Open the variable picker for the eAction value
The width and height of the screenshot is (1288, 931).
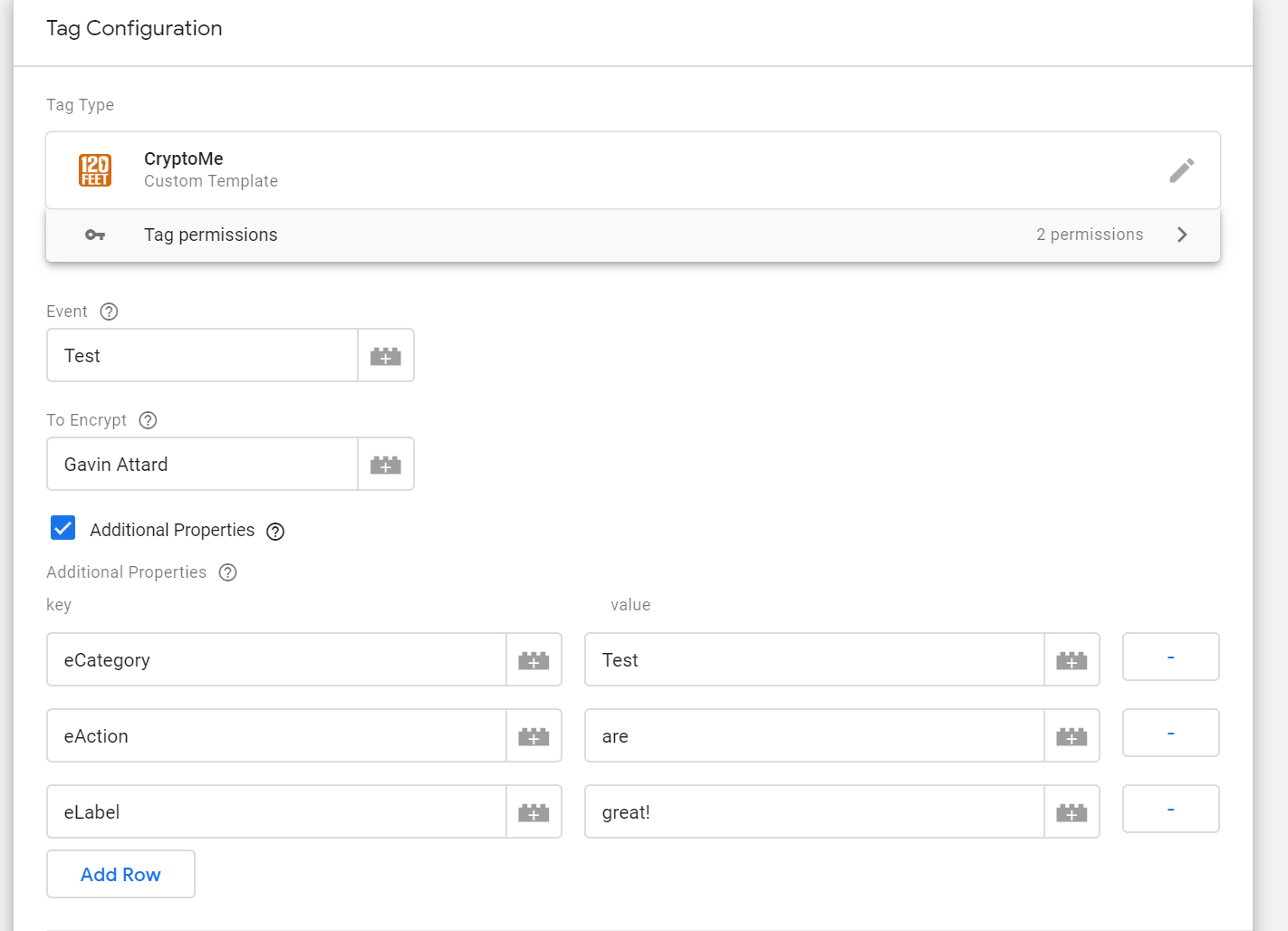pyautogui.click(x=1072, y=735)
